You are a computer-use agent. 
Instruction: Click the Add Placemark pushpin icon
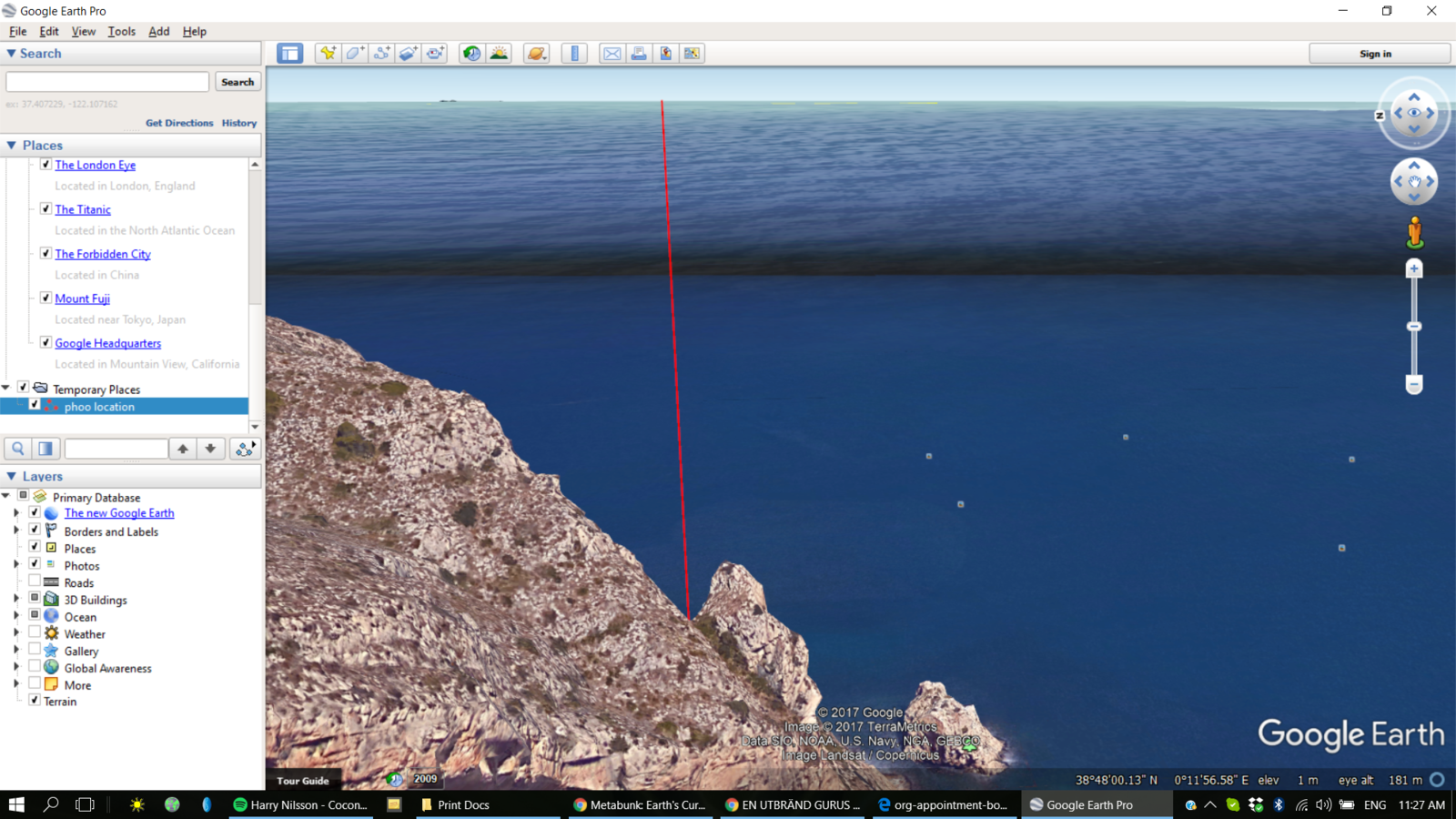328,54
